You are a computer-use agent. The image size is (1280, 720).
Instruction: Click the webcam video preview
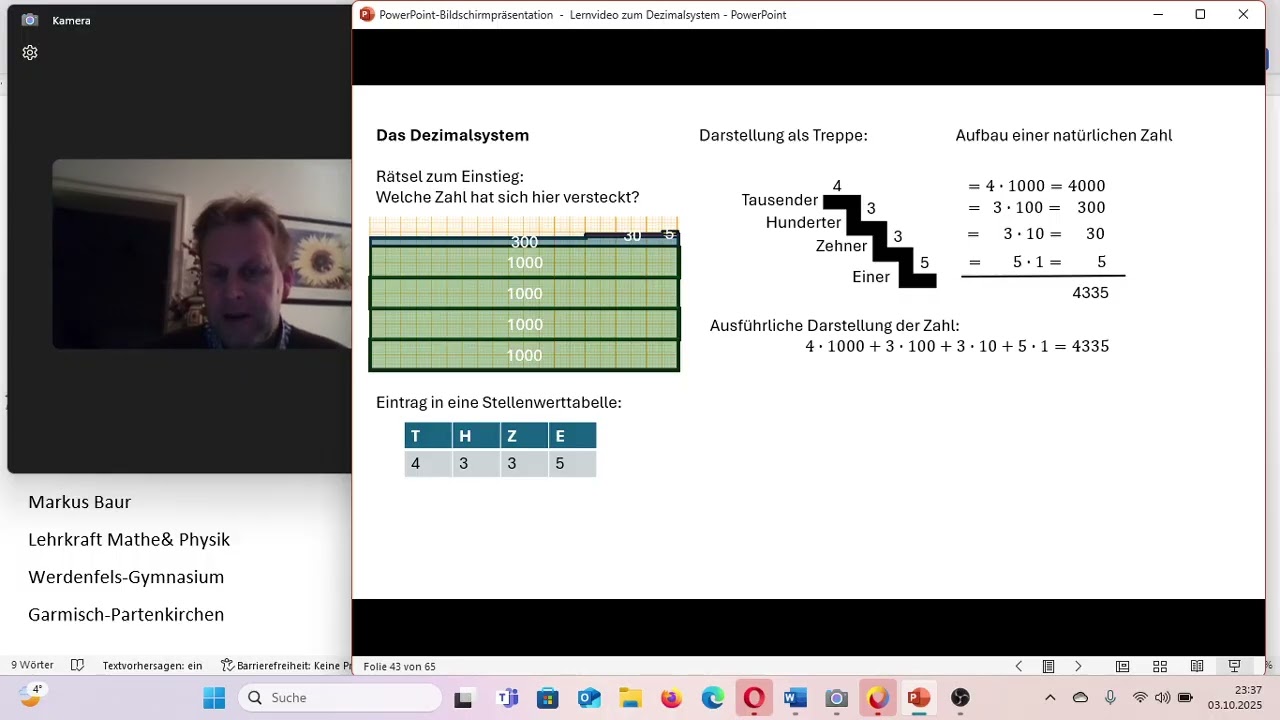click(202, 254)
